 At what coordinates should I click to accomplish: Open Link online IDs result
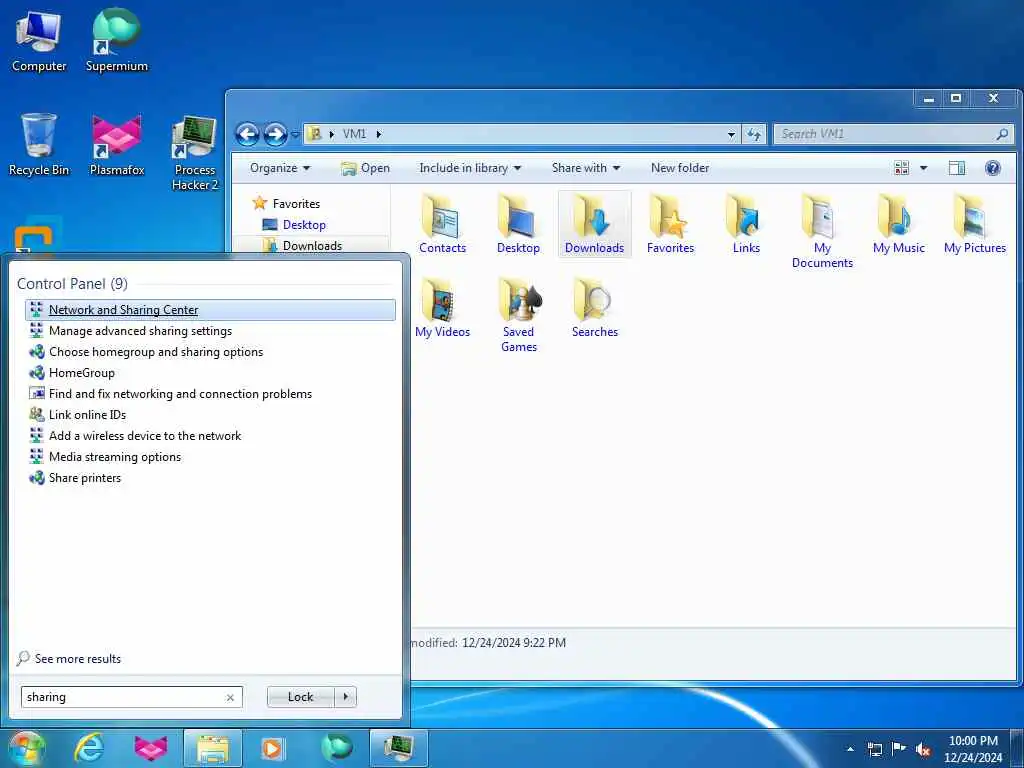coord(210,414)
